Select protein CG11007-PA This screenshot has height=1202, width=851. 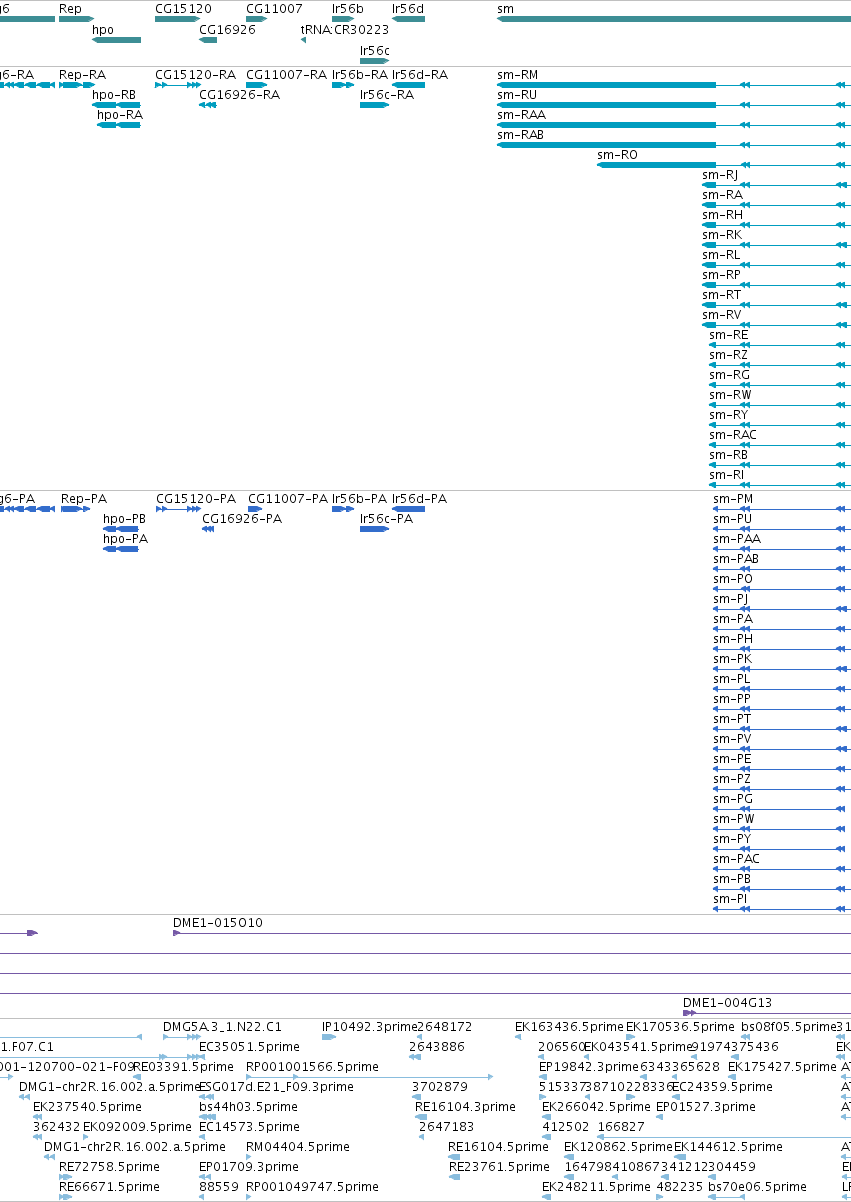tap(255, 509)
